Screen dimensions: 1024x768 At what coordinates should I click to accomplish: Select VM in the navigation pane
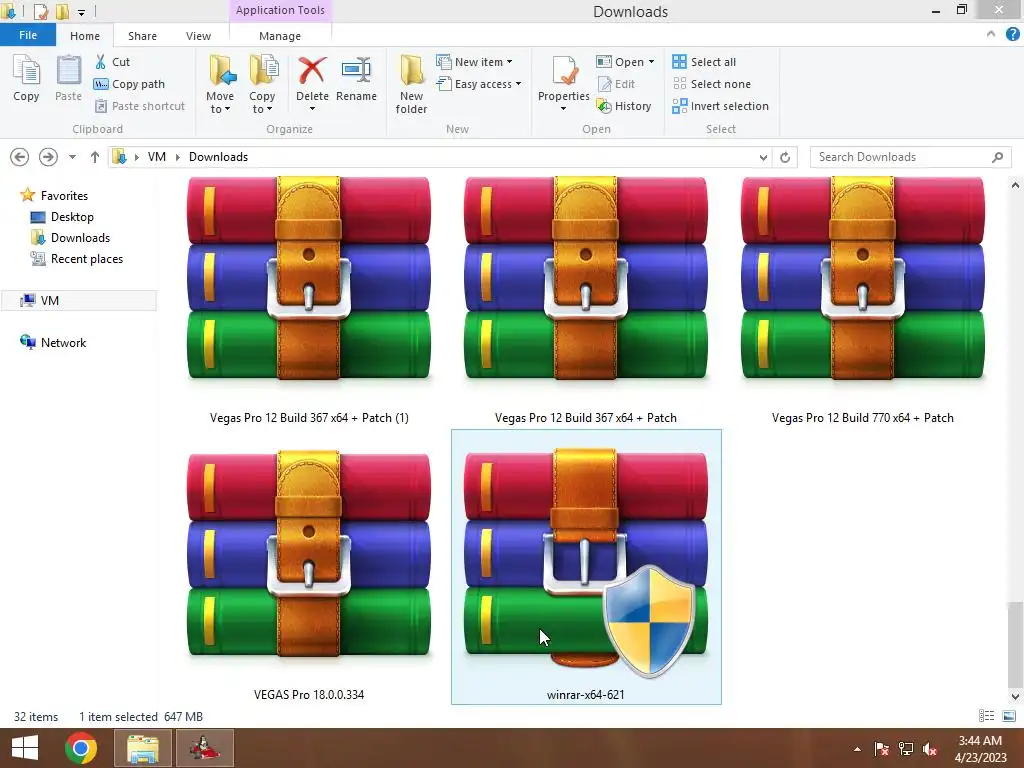pos(78,300)
